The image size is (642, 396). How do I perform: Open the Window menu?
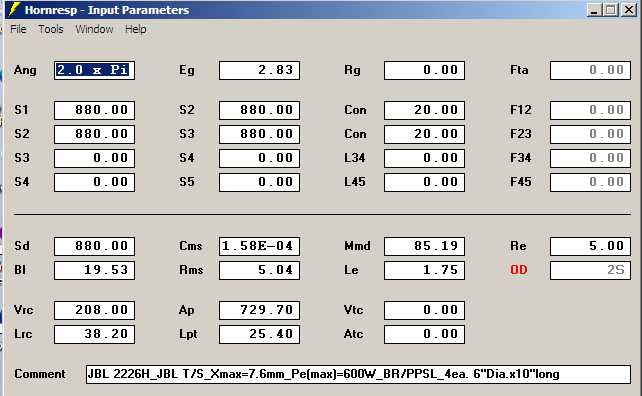click(94, 29)
